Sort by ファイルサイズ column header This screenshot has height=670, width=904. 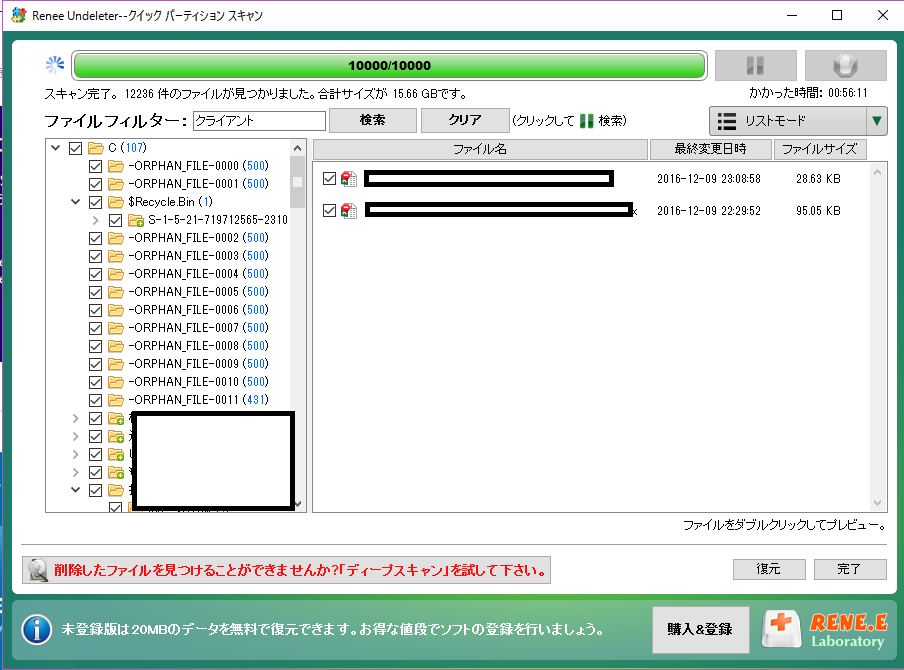click(x=819, y=149)
